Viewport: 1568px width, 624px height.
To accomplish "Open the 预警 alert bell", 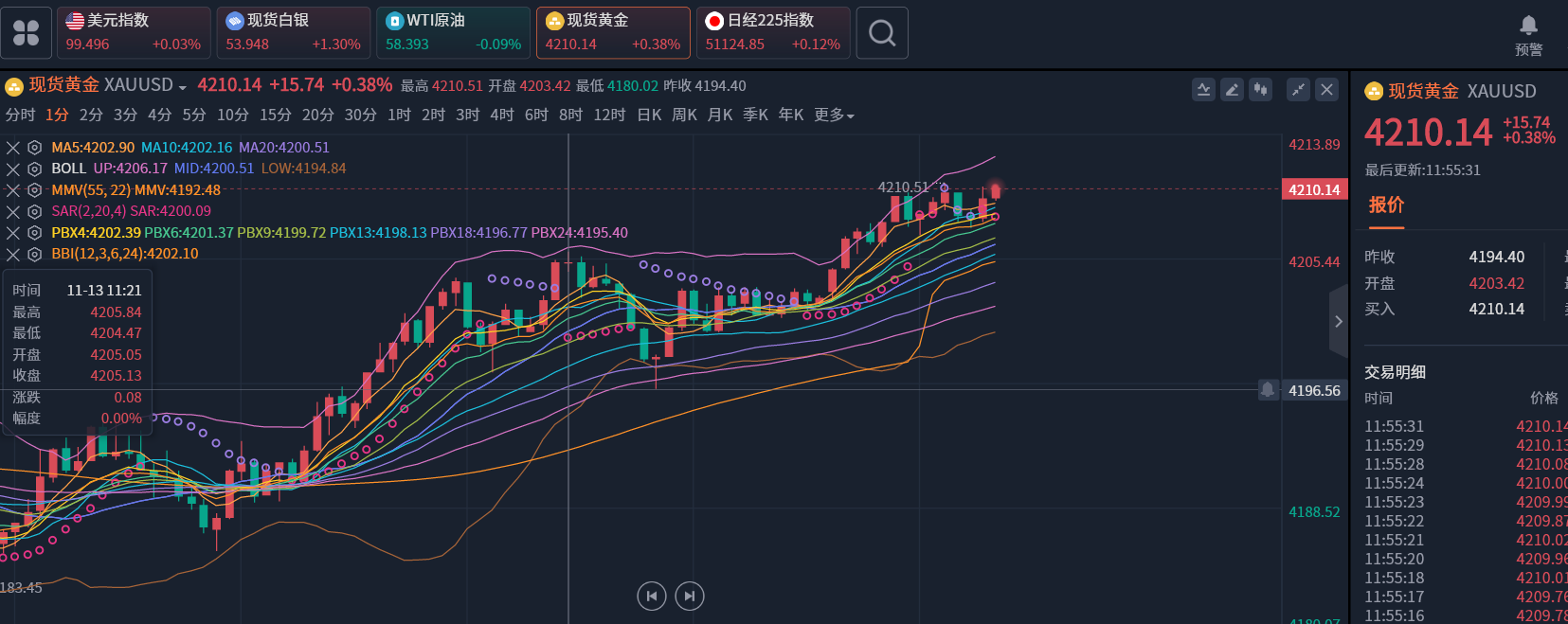I will coord(1528,34).
